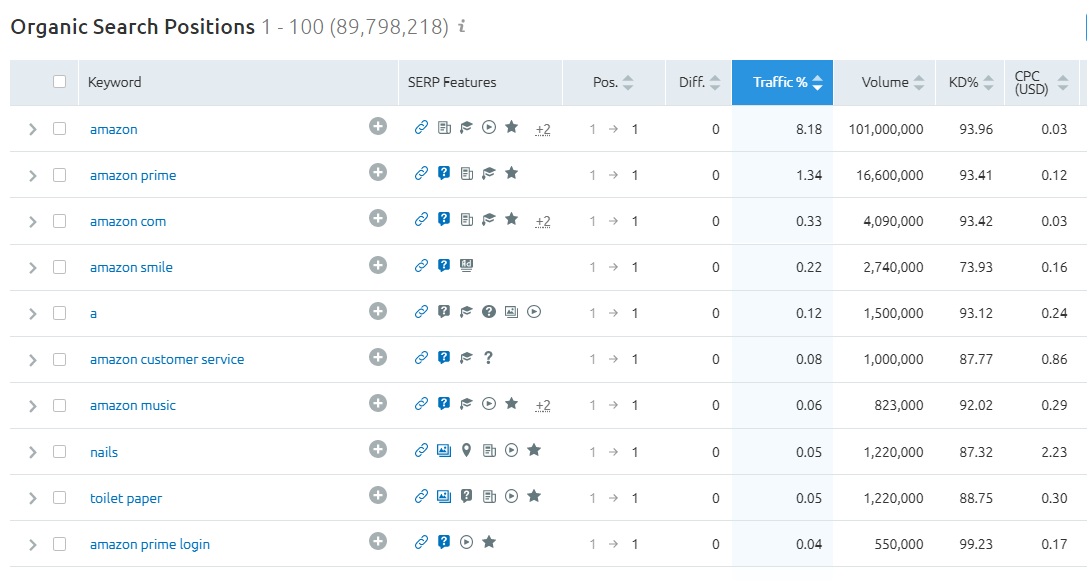Toggle the select-all checkbox in table header
Viewport: 1087px width, 581px height.
(x=60, y=82)
